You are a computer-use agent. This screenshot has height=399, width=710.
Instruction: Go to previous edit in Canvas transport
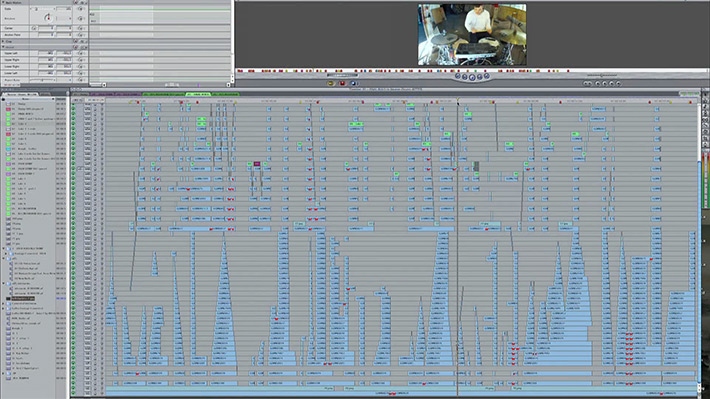(457, 77)
